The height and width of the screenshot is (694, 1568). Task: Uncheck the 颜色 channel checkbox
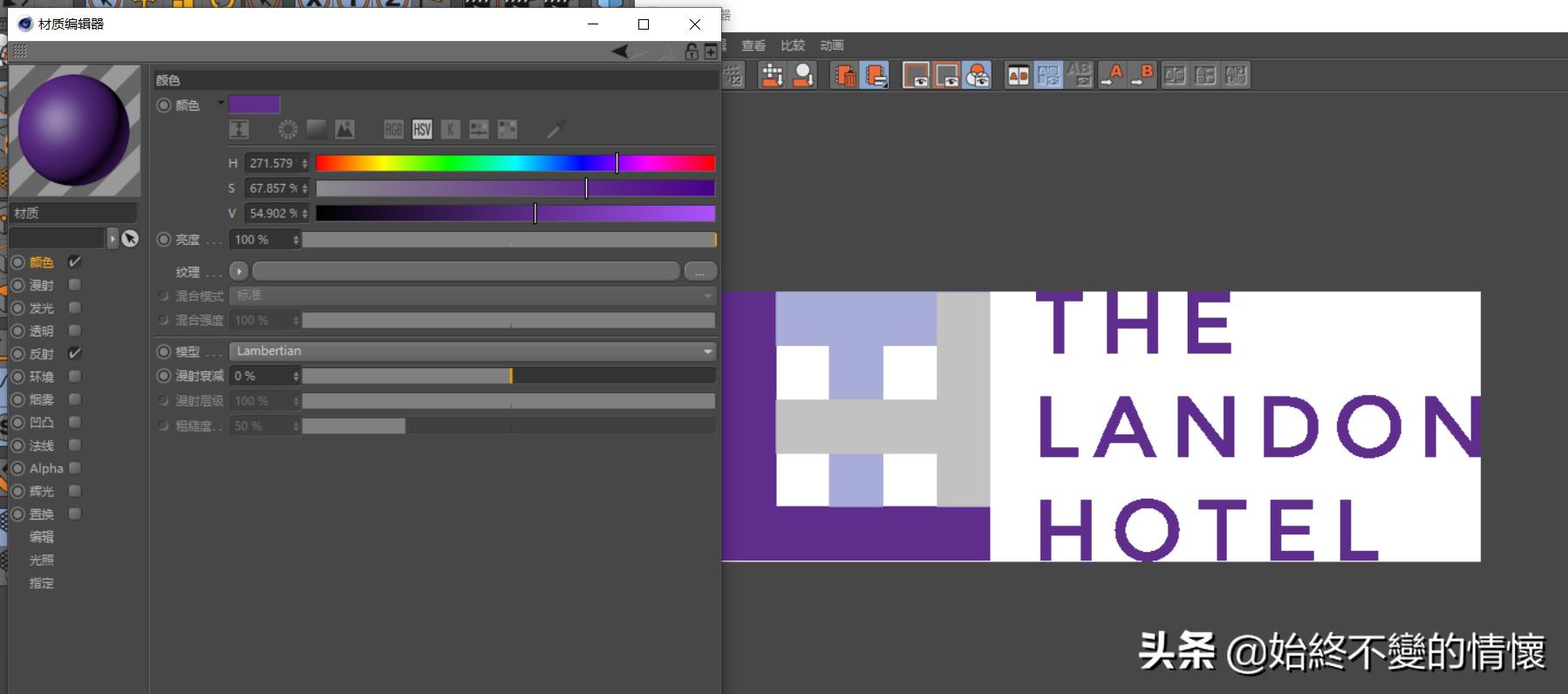tap(75, 262)
